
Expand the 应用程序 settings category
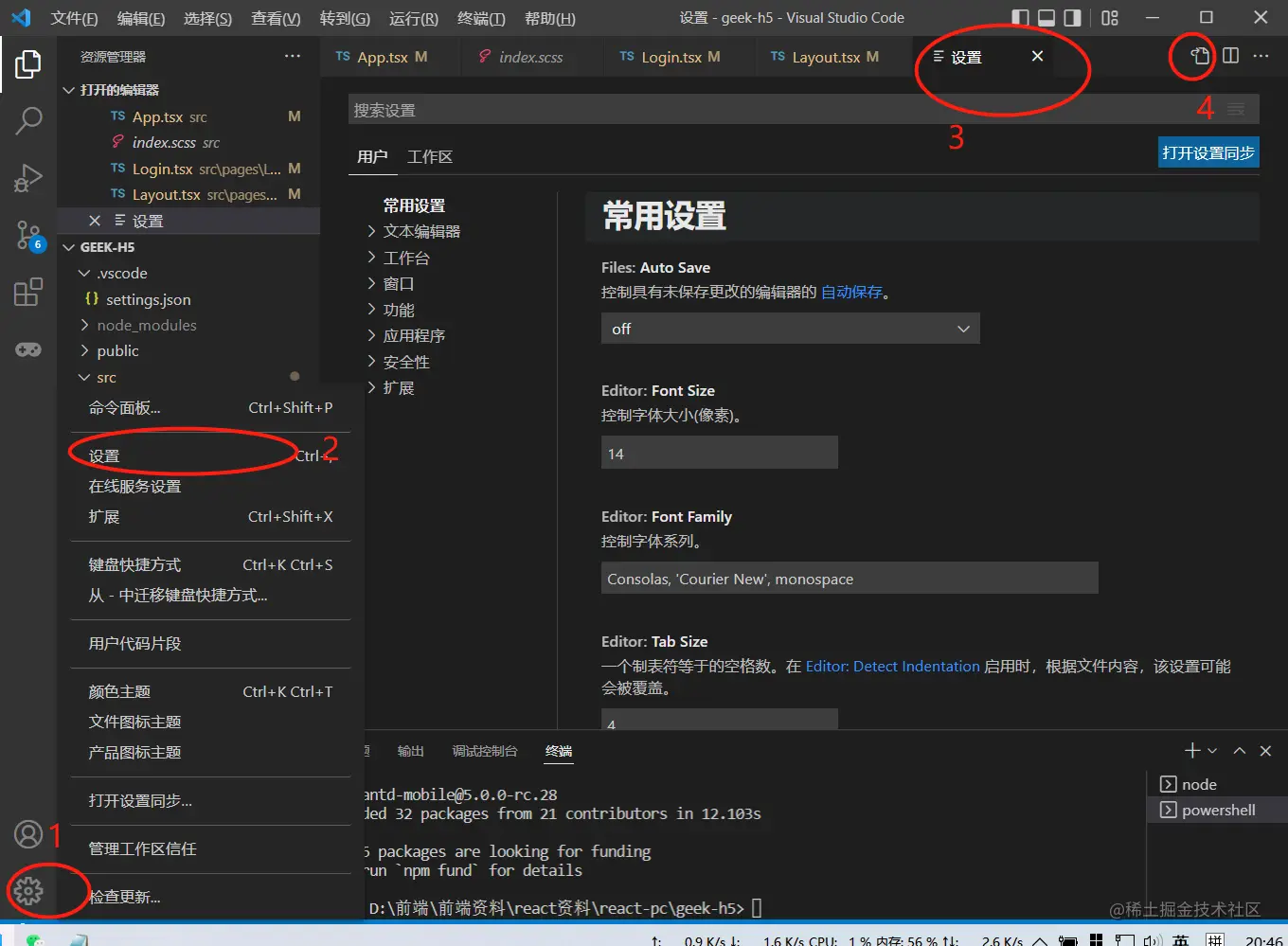coord(406,335)
